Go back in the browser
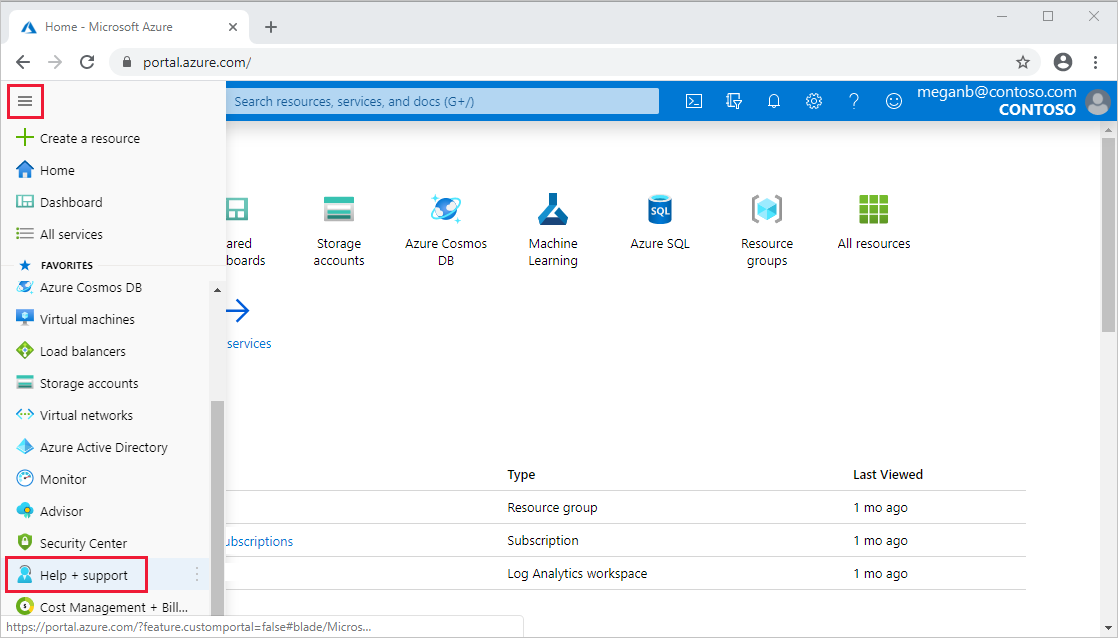 click(x=23, y=62)
